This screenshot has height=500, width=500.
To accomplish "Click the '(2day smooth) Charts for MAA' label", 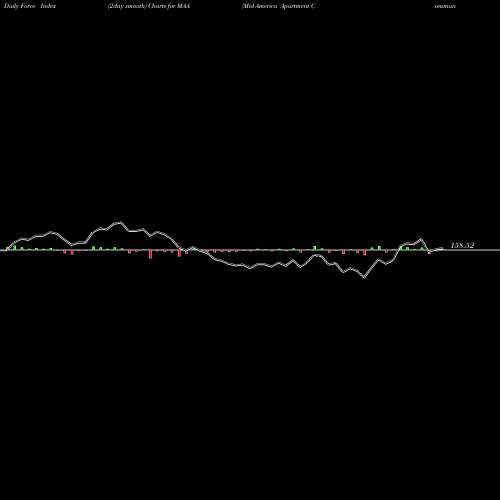I will coord(149,6).
